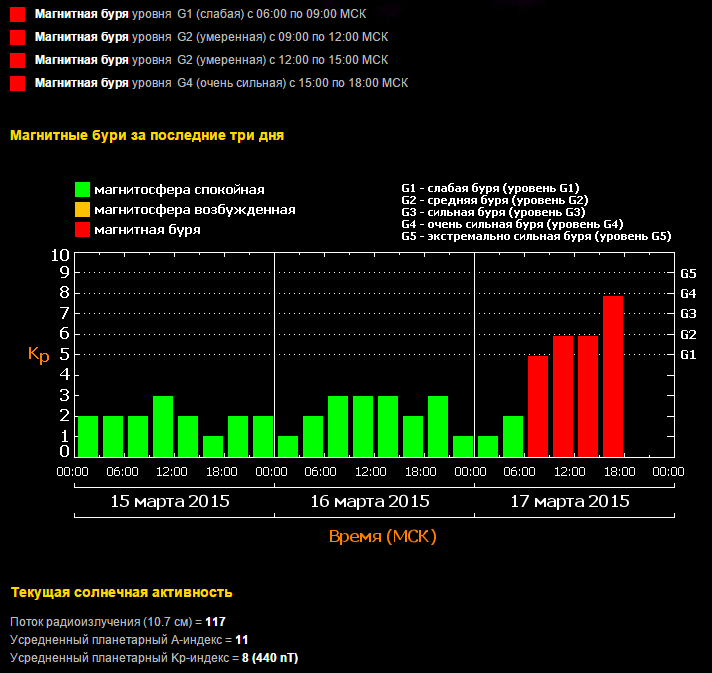Click the tallest red bar on 17 марта

613,376
